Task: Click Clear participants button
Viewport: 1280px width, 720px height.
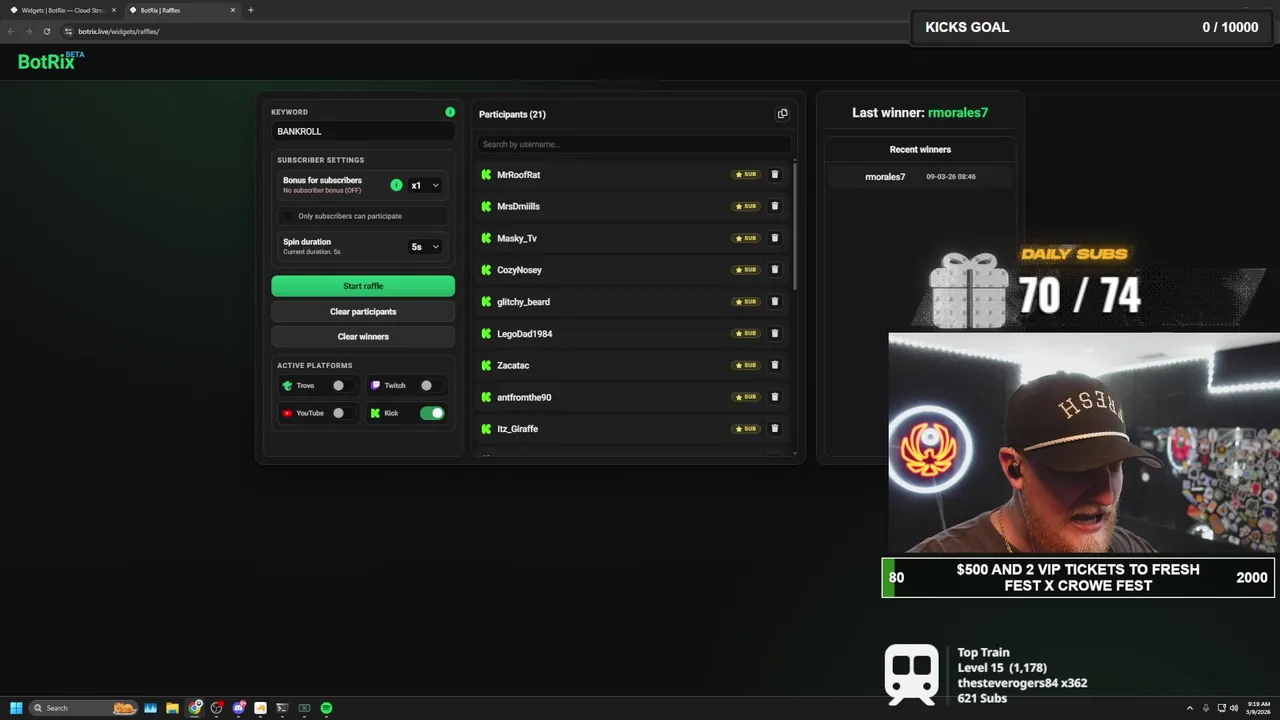Action: tap(363, 311)
